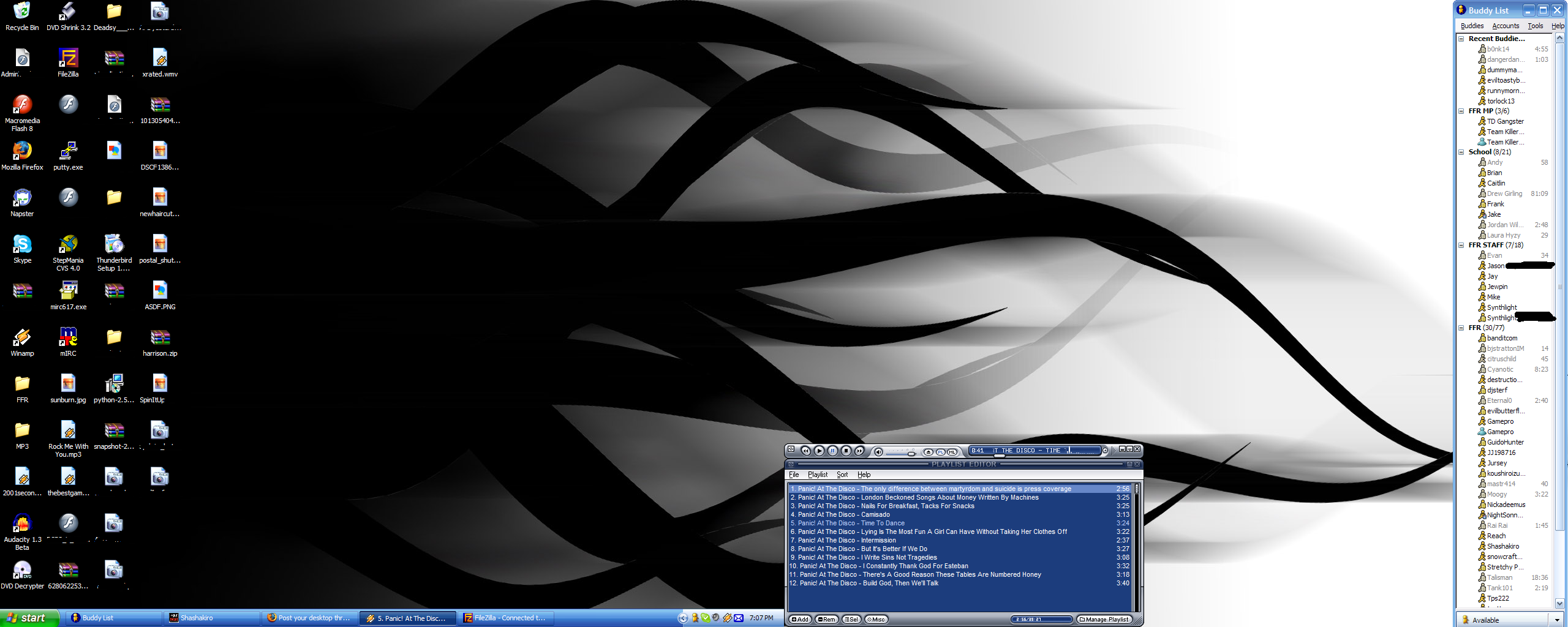1568x627 pixels.
Task: Pause playback in Winamp
Action: [832, 451]
